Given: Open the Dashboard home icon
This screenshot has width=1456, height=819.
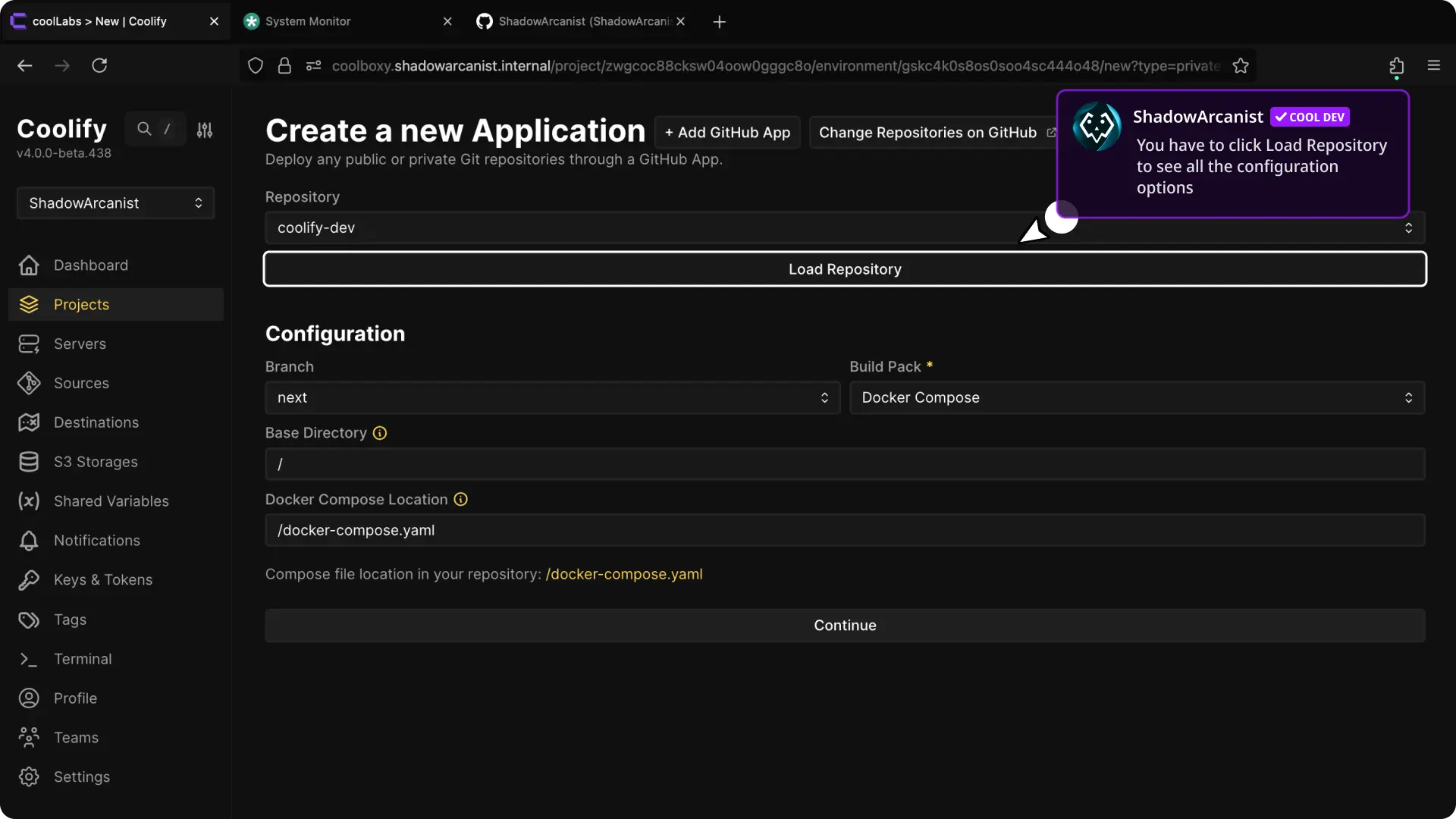Looking at the screenshot, I should point(29,265).
